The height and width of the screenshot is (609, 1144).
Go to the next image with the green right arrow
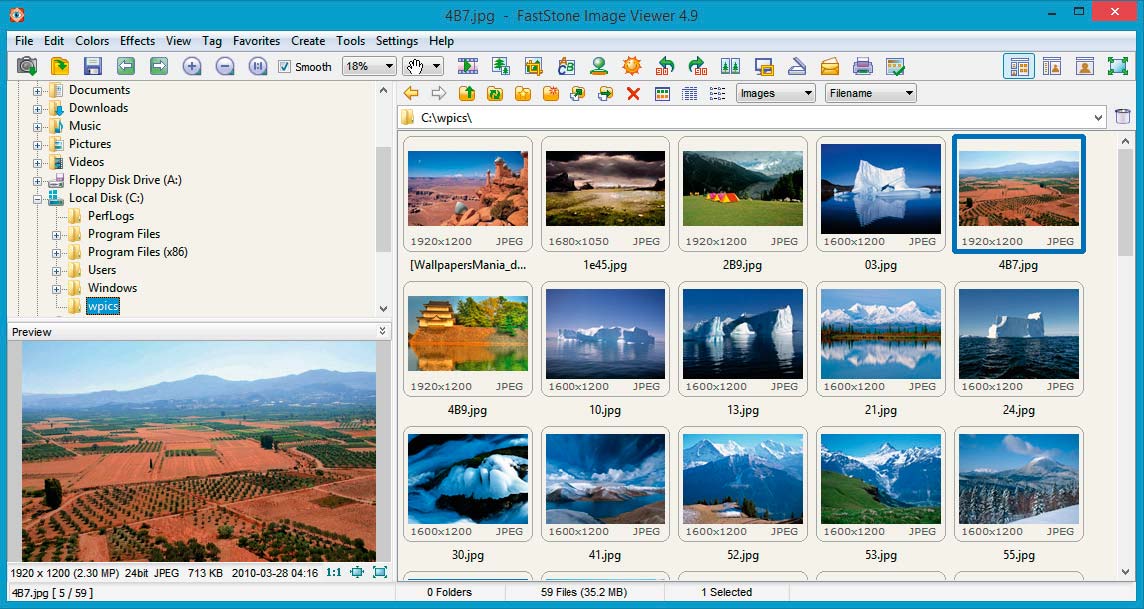158,66
